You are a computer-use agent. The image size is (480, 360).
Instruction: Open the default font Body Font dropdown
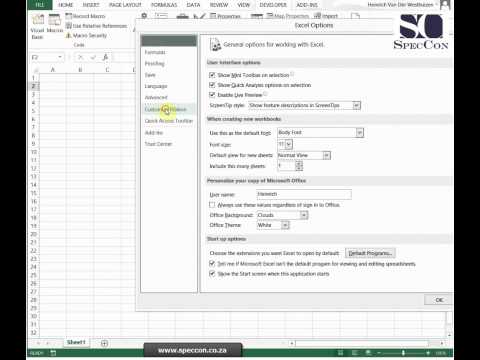point(359,133)
